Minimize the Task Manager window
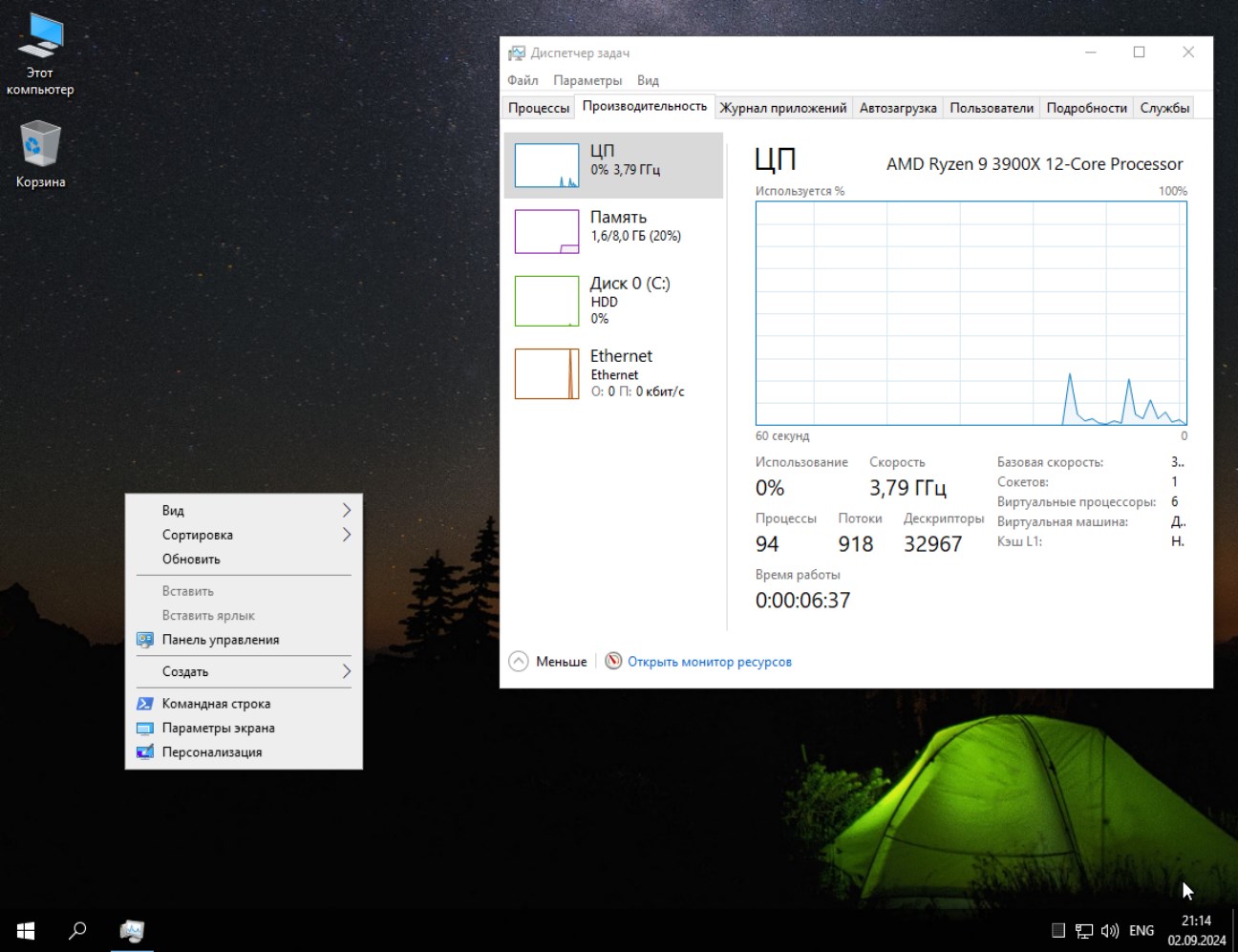The image size is (1238, 952). point(1091,53)
